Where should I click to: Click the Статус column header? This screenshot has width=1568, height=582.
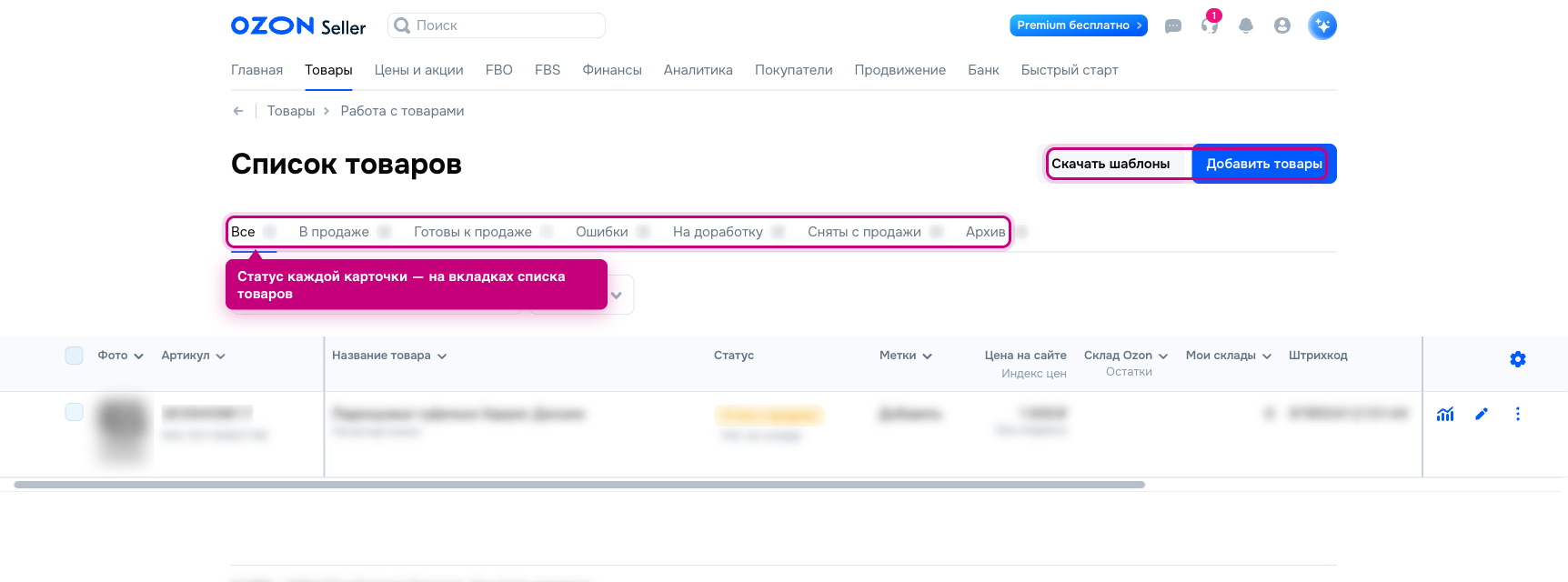[x=734, y=356]
